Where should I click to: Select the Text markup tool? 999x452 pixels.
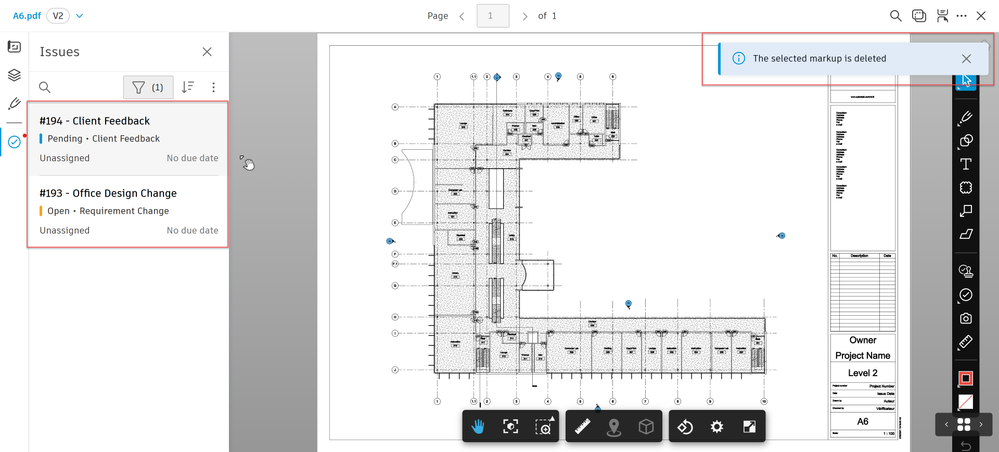click(965, 164)
